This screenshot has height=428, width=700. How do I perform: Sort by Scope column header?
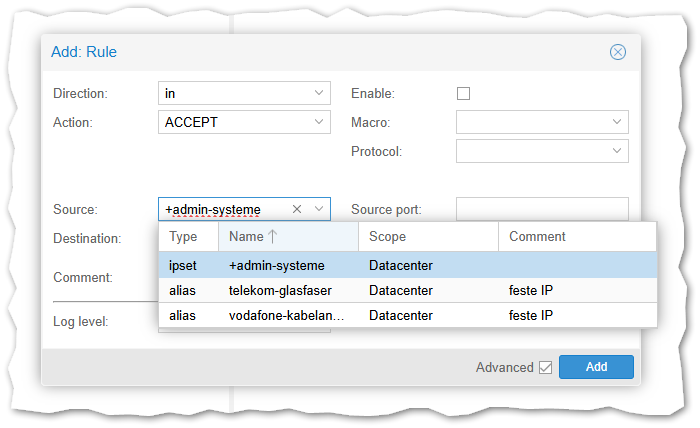pyautogui.click(x=387, y=237)
